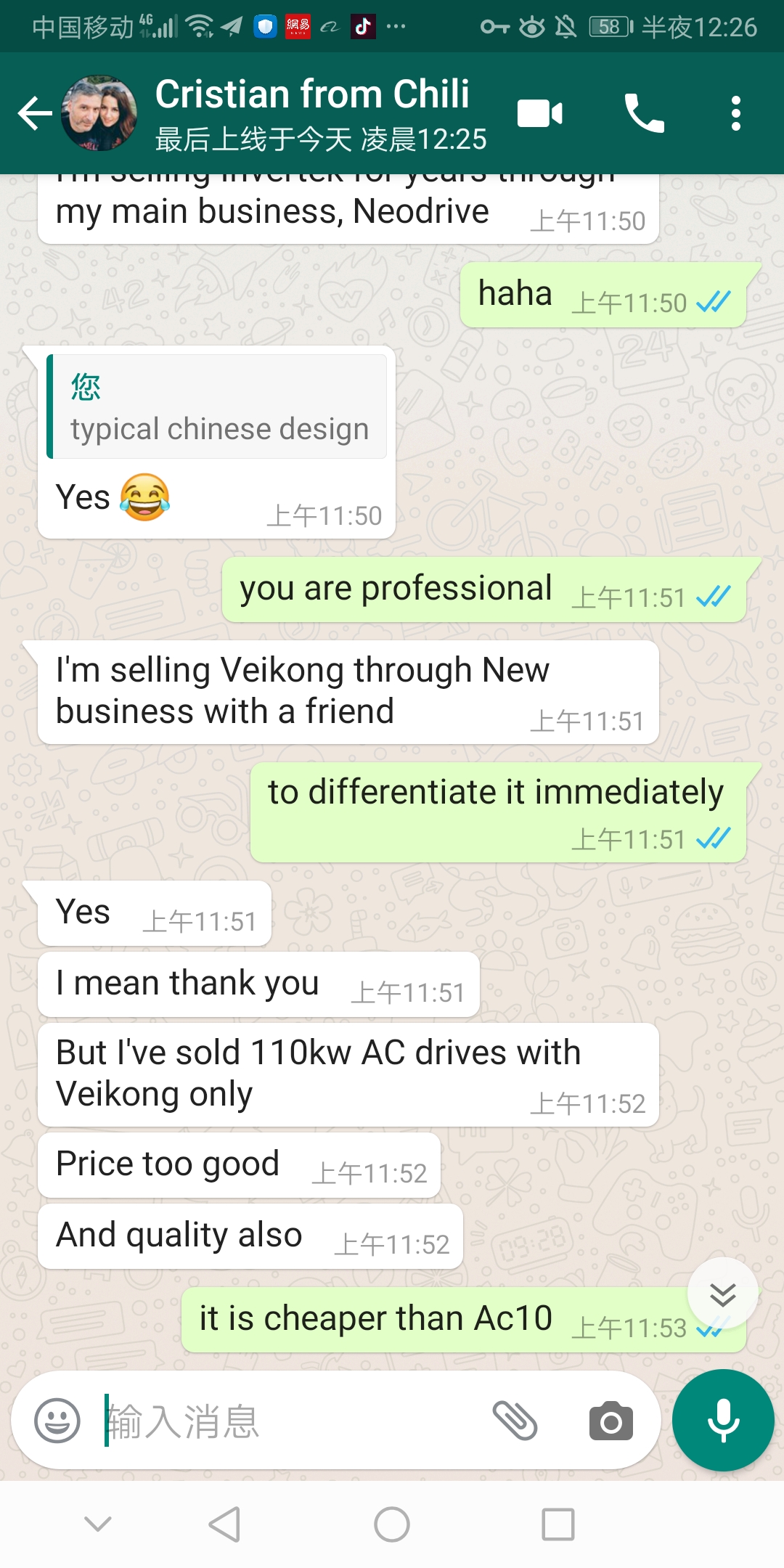The width and height of the screenshot is (784, 1568).
Task: Tap the back arrow in the header
Action: pos(35,113)
